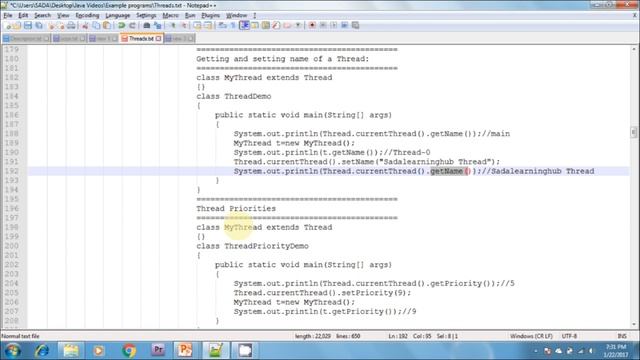Open Google Chrome from the taskbar
Viewport: 640px width, 360px height.
(x=129, y=351)
